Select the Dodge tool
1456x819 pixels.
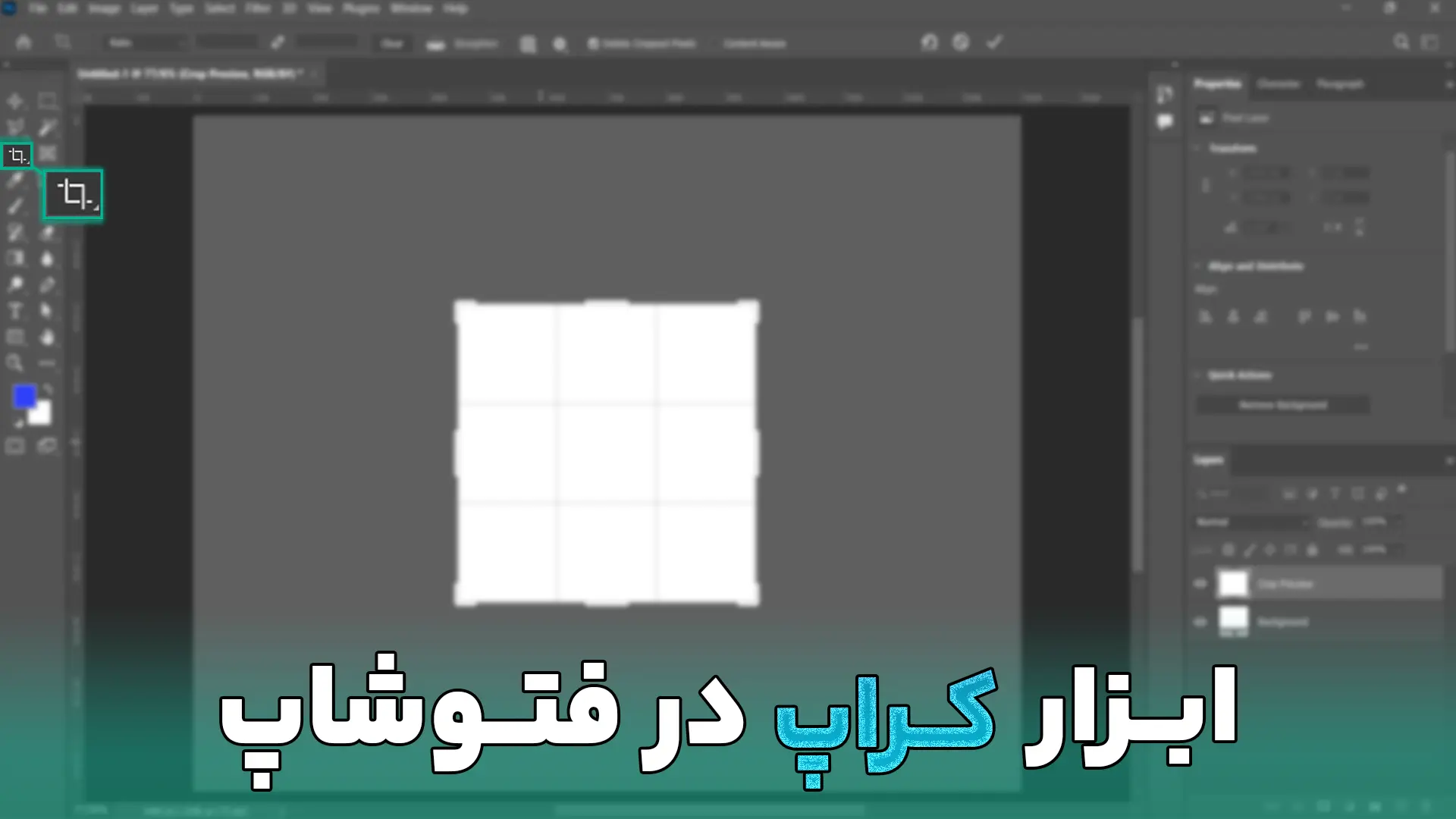click(15, 285)
